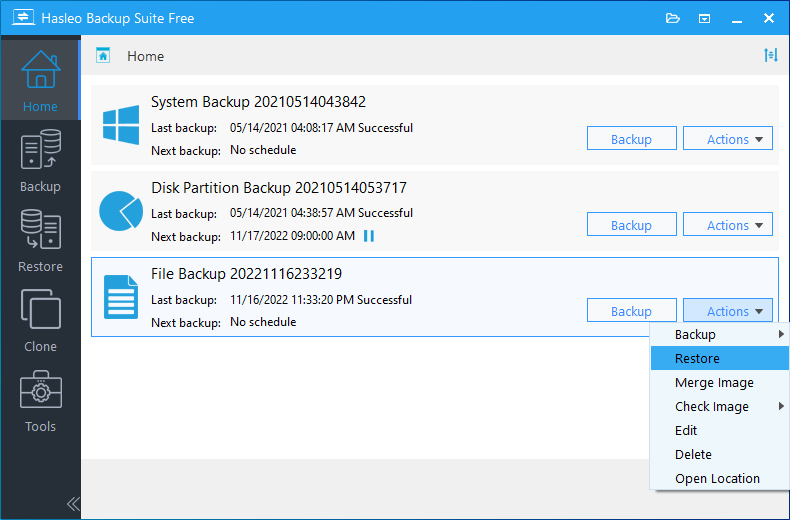
Task: Click '11/17/2022 09:00:00 AM' next backup time
Action: pyautogui.click(x=292, y=236)
